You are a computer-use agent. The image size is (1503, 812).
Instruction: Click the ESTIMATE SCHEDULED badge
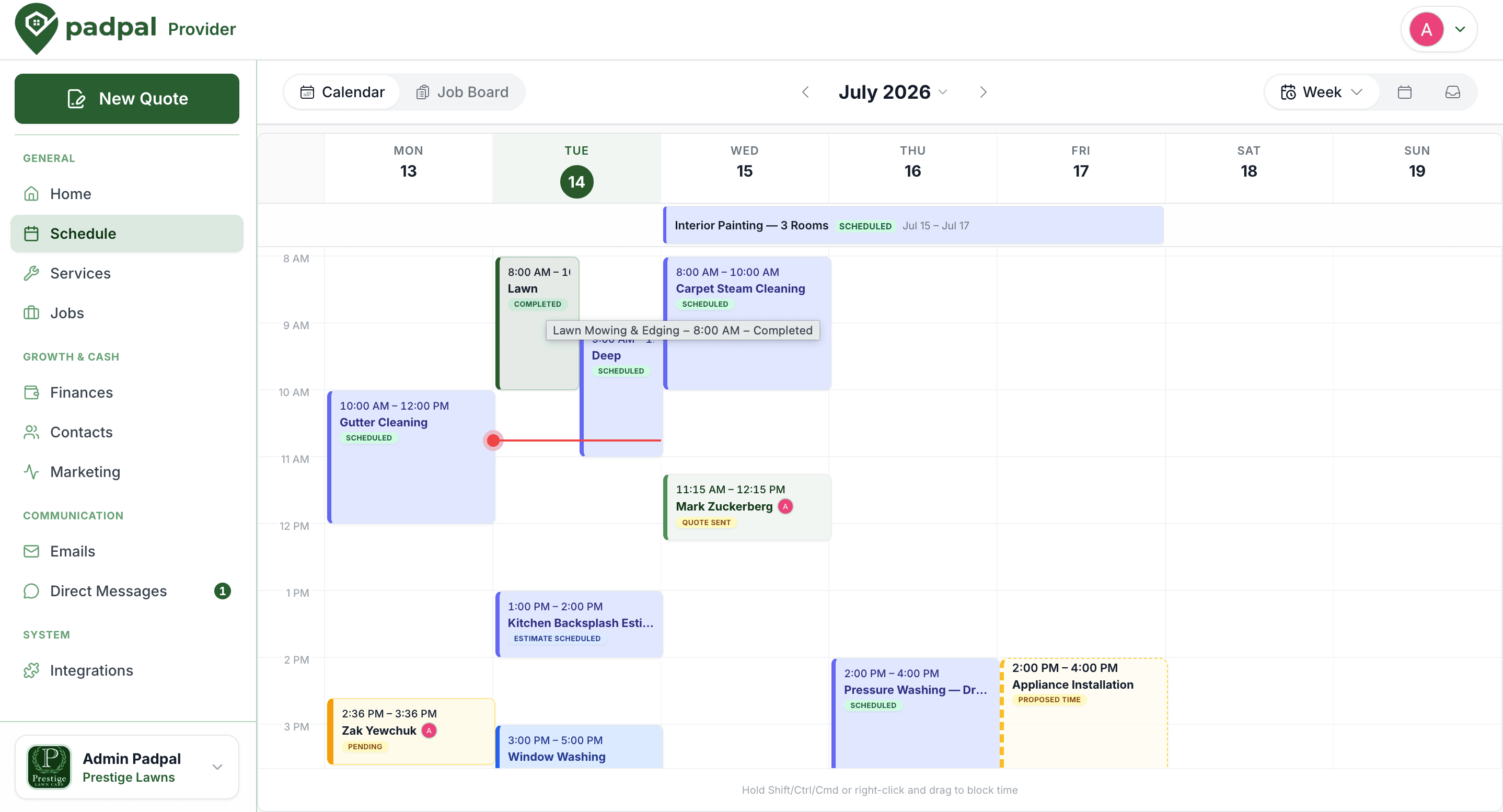pyautogui.click(x=557, y=638)
